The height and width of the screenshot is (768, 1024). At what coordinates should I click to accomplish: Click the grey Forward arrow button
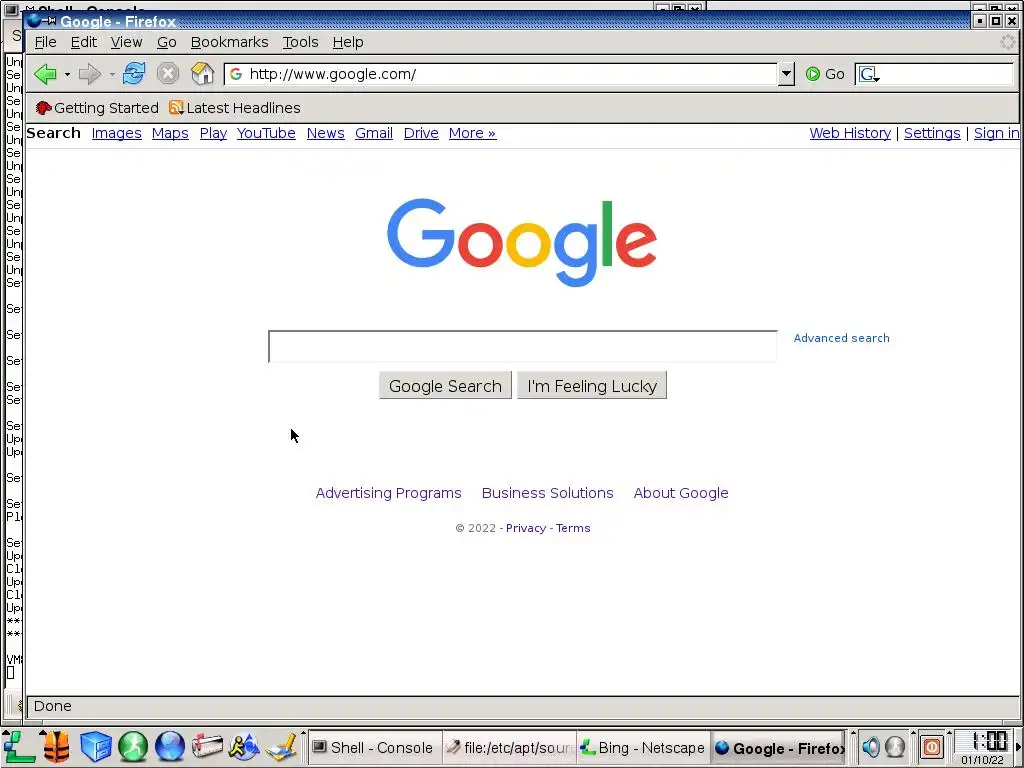click(89, 74)
